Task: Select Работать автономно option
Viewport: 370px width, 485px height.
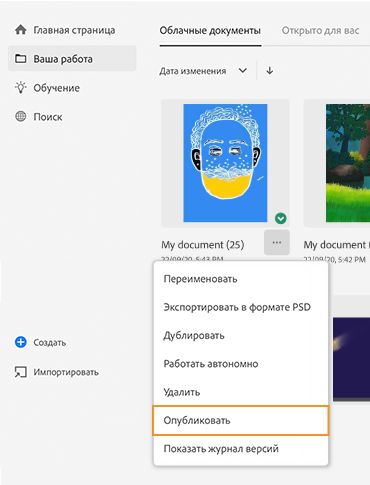Action: point(241,364)
